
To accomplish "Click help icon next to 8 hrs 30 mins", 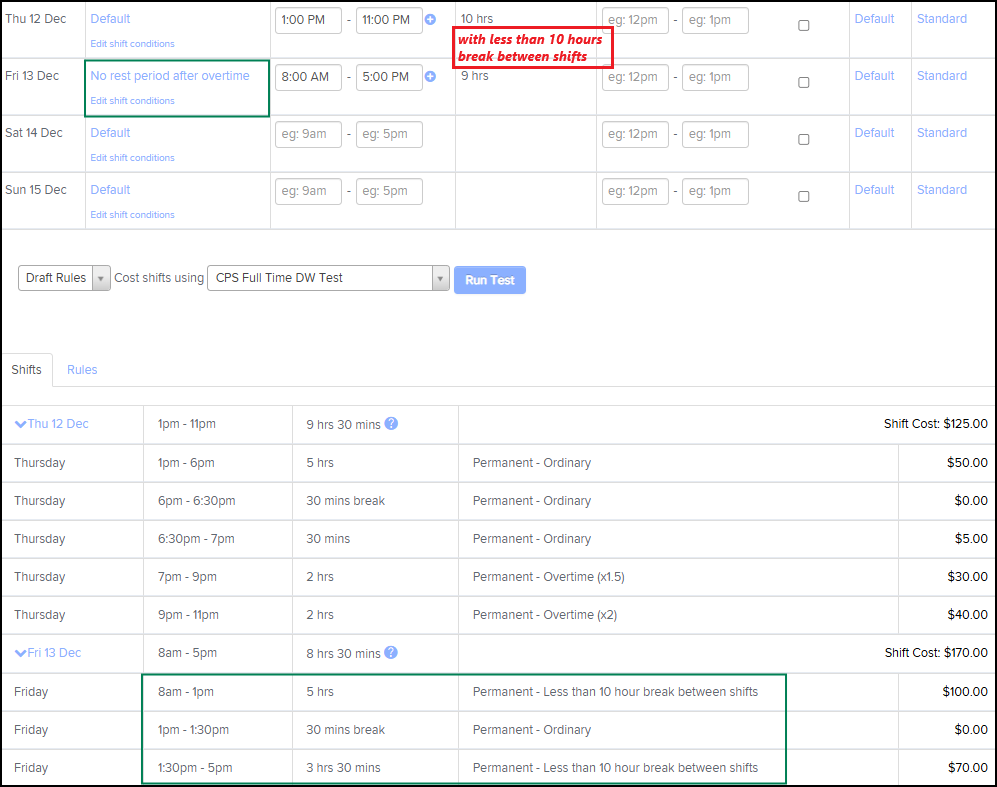I will (x=391, y=653).
